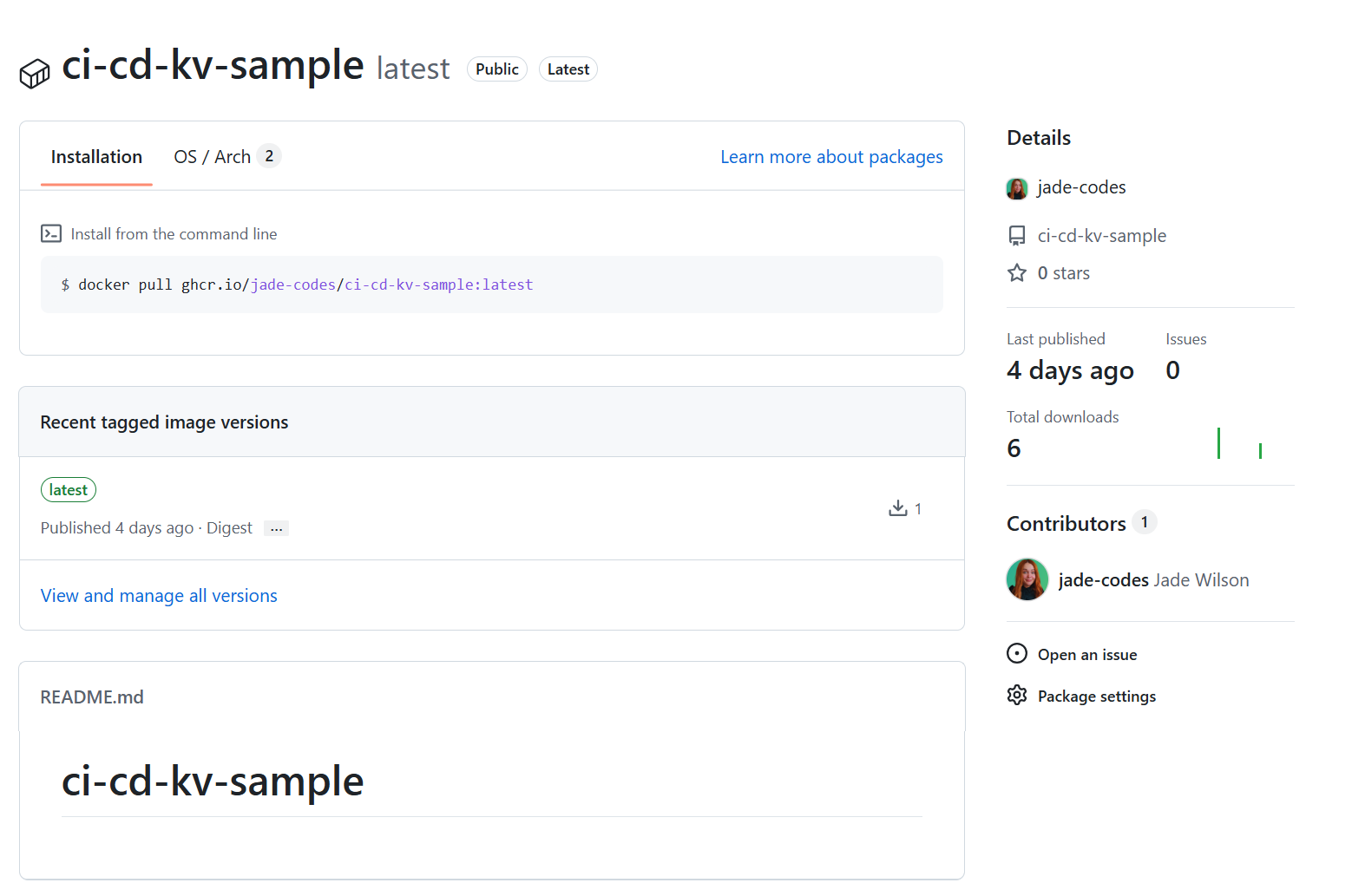1352x896 pixels.
Task: Click the Public badge near the title
Action: 497,69
